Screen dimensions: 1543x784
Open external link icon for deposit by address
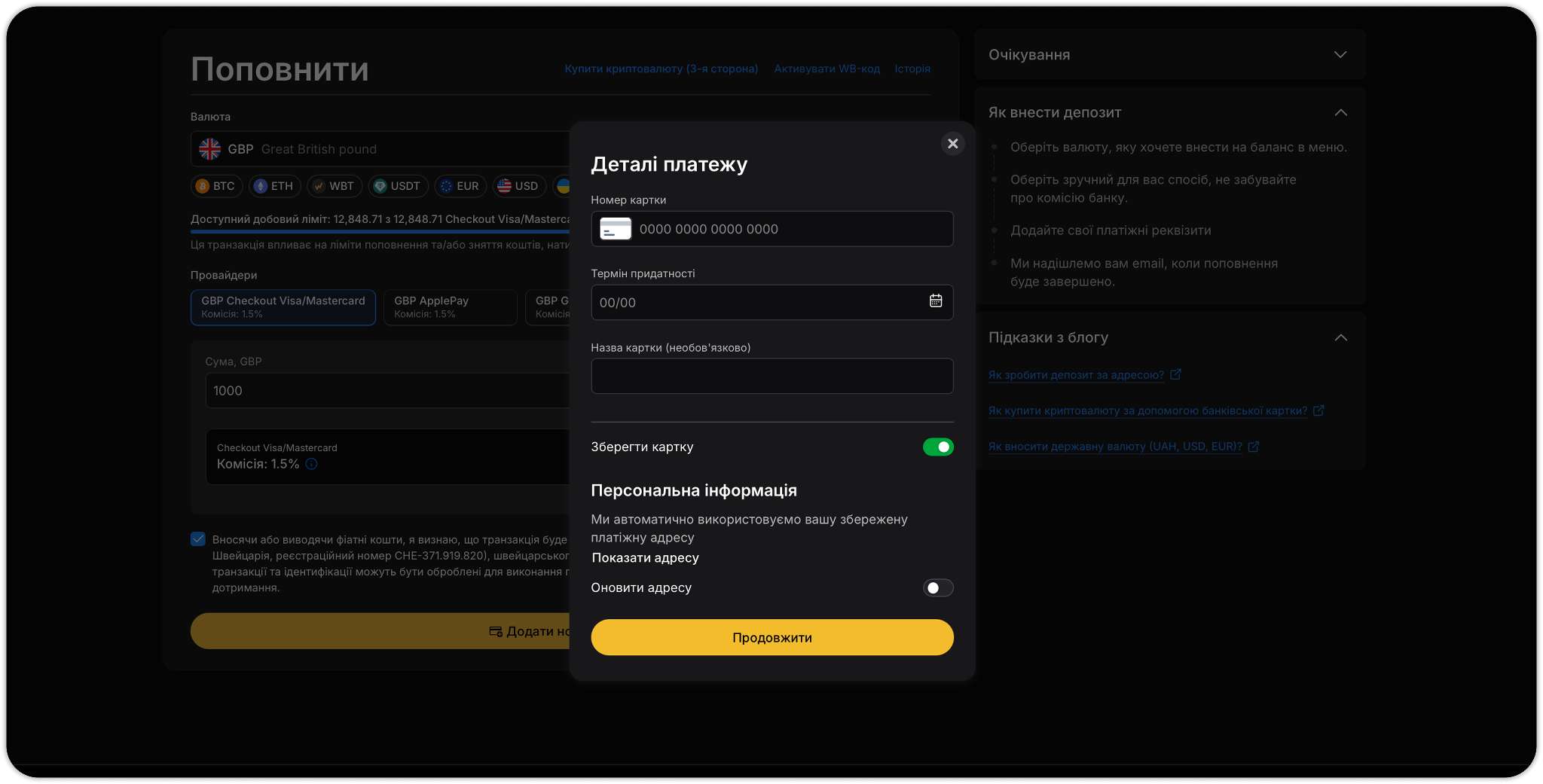point(1175,374)
